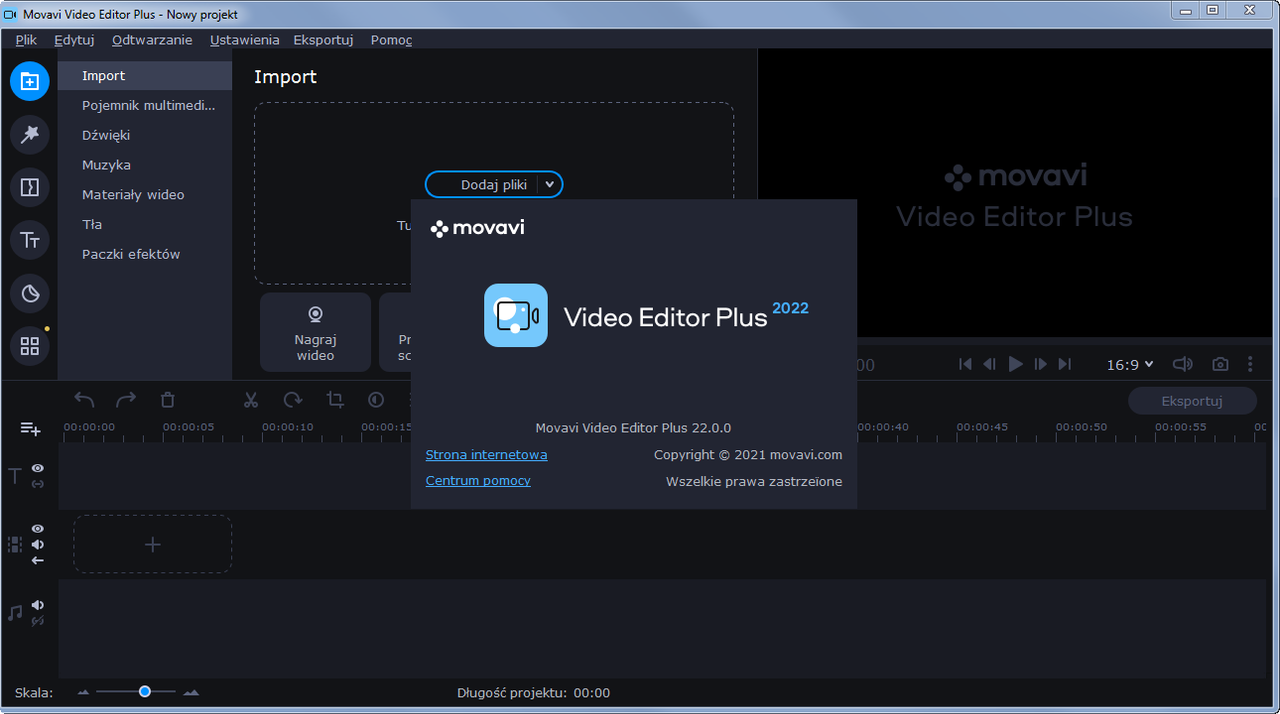1280x714 pixels.
Task: Toggle preview volume speaker icon
Action: [1183, 365]
